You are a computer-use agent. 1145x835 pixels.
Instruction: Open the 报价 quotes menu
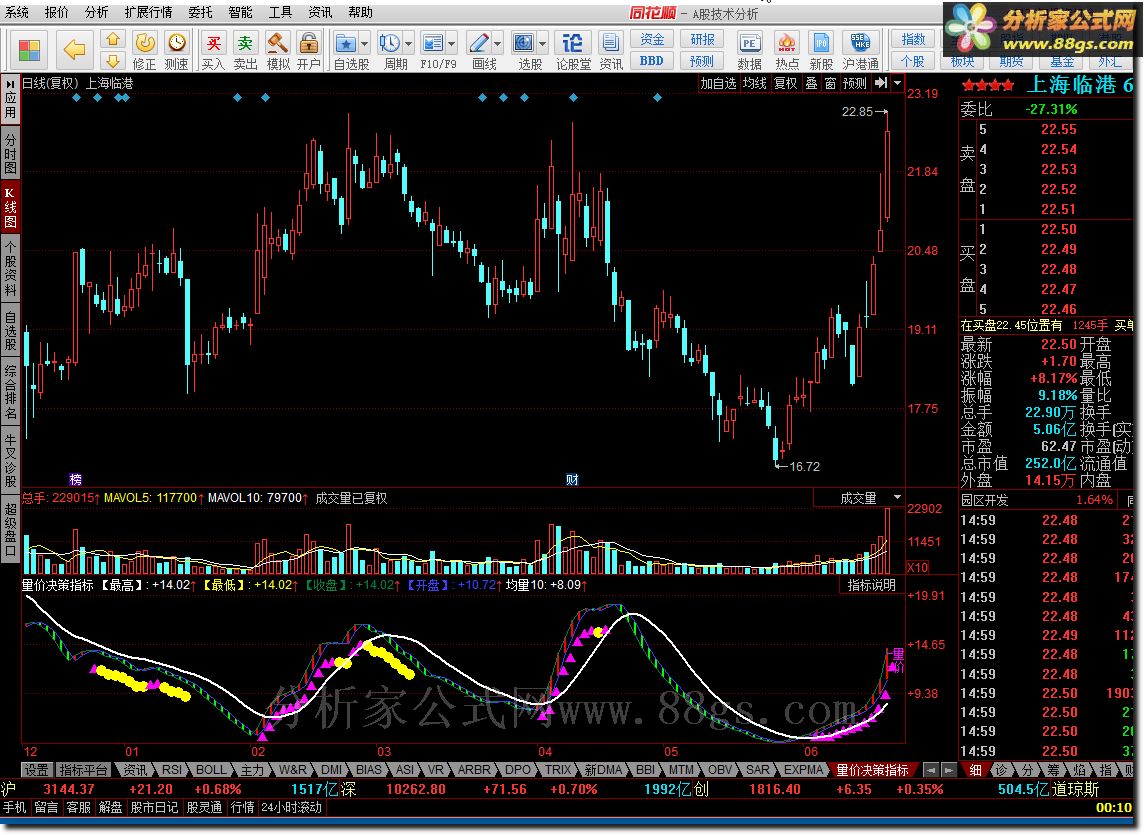[x=56, y=12]
